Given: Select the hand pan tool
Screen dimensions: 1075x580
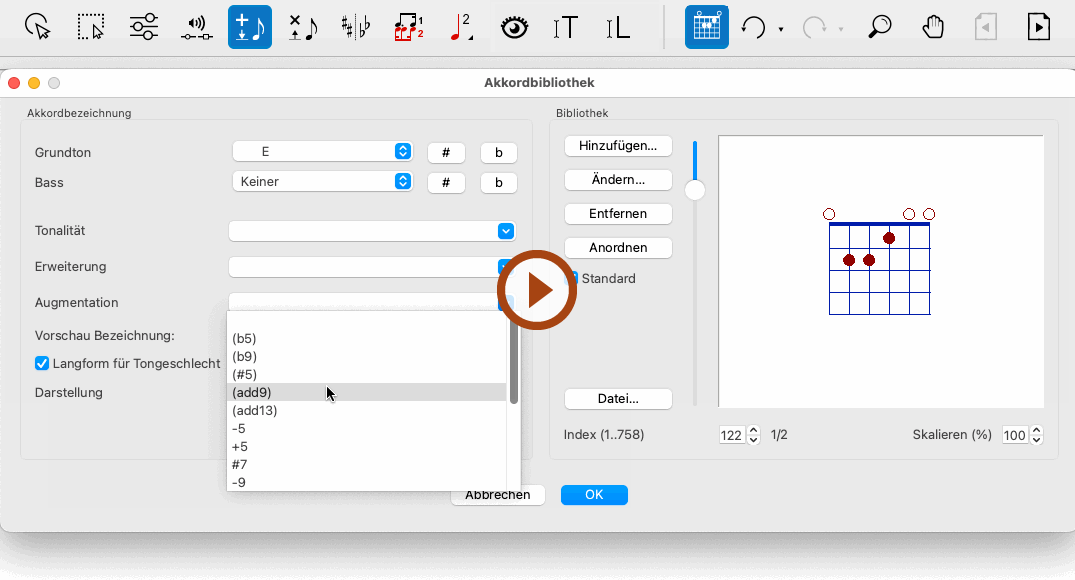Looking at the screenshot, I should 933,27.
